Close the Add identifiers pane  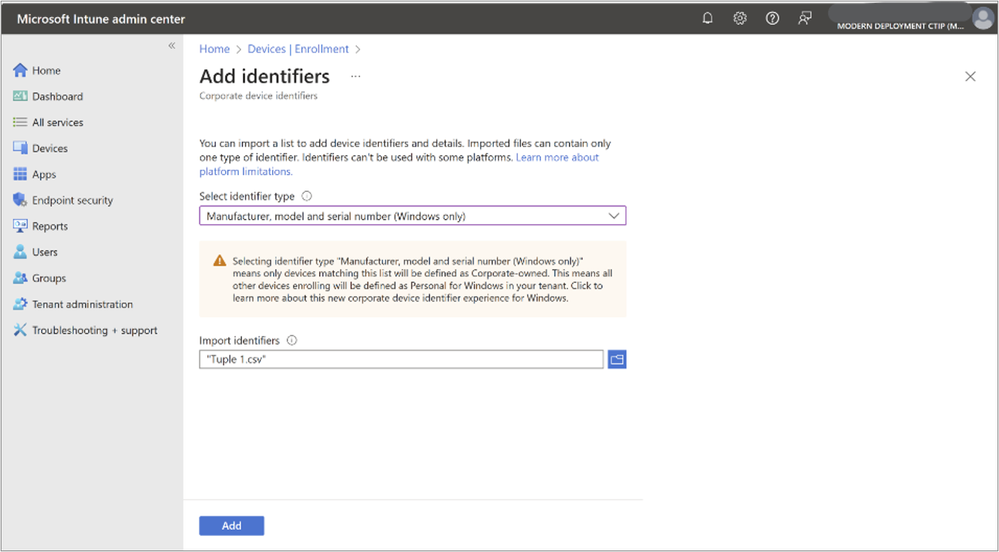(x=970, y=76)
